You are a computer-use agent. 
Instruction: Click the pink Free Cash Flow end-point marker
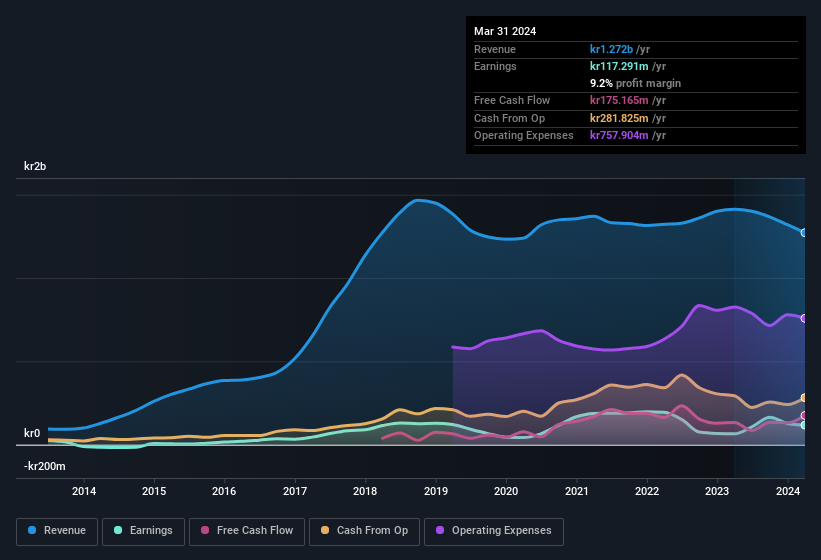pos(804,416)
